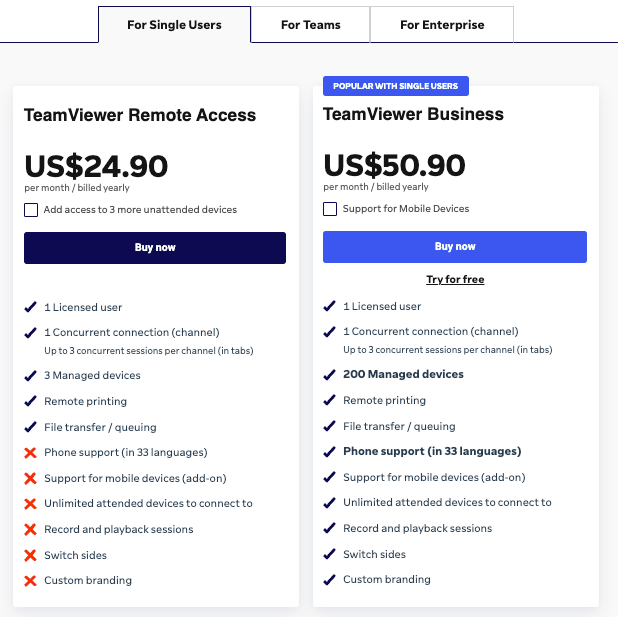Image resolution: width=618 pixels, height=617 pixels.
Task: Buy now TeamViewer Business plan
Action: pyautogui.click(x=455, y=247)
